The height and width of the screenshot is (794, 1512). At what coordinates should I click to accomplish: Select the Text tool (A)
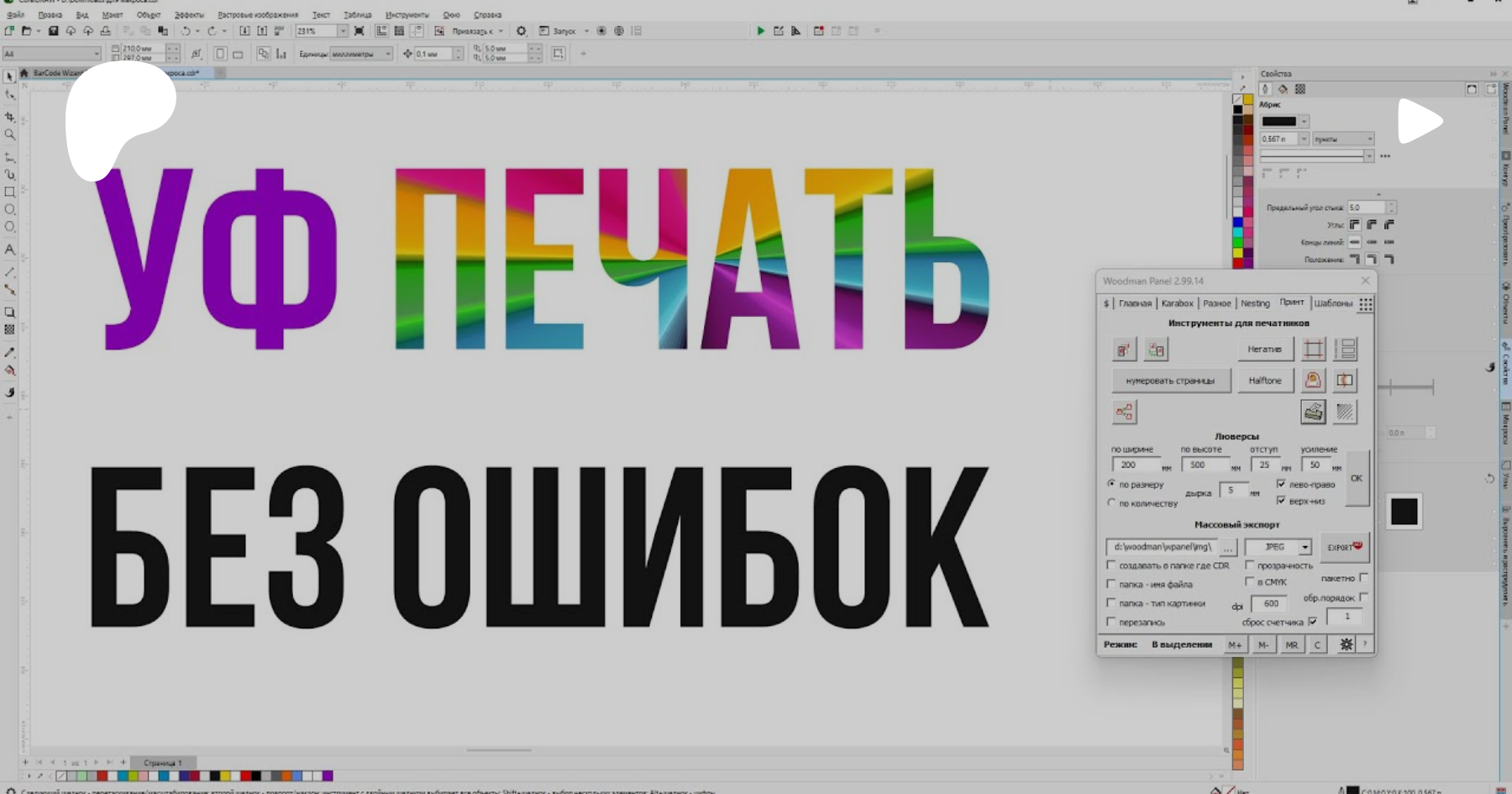(x=10, y=250)
